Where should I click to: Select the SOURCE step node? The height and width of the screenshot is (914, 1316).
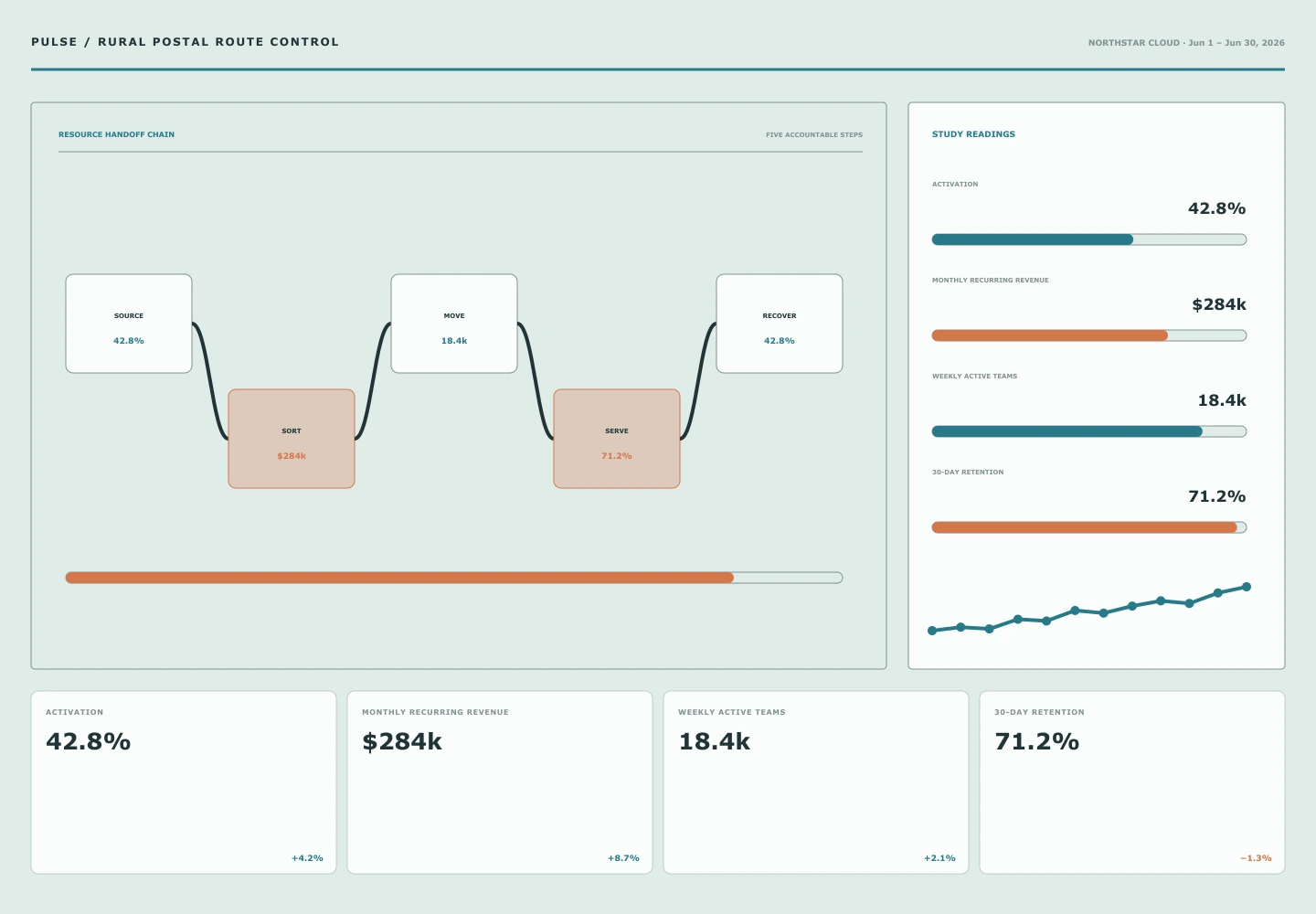click(x=129, y=324)
